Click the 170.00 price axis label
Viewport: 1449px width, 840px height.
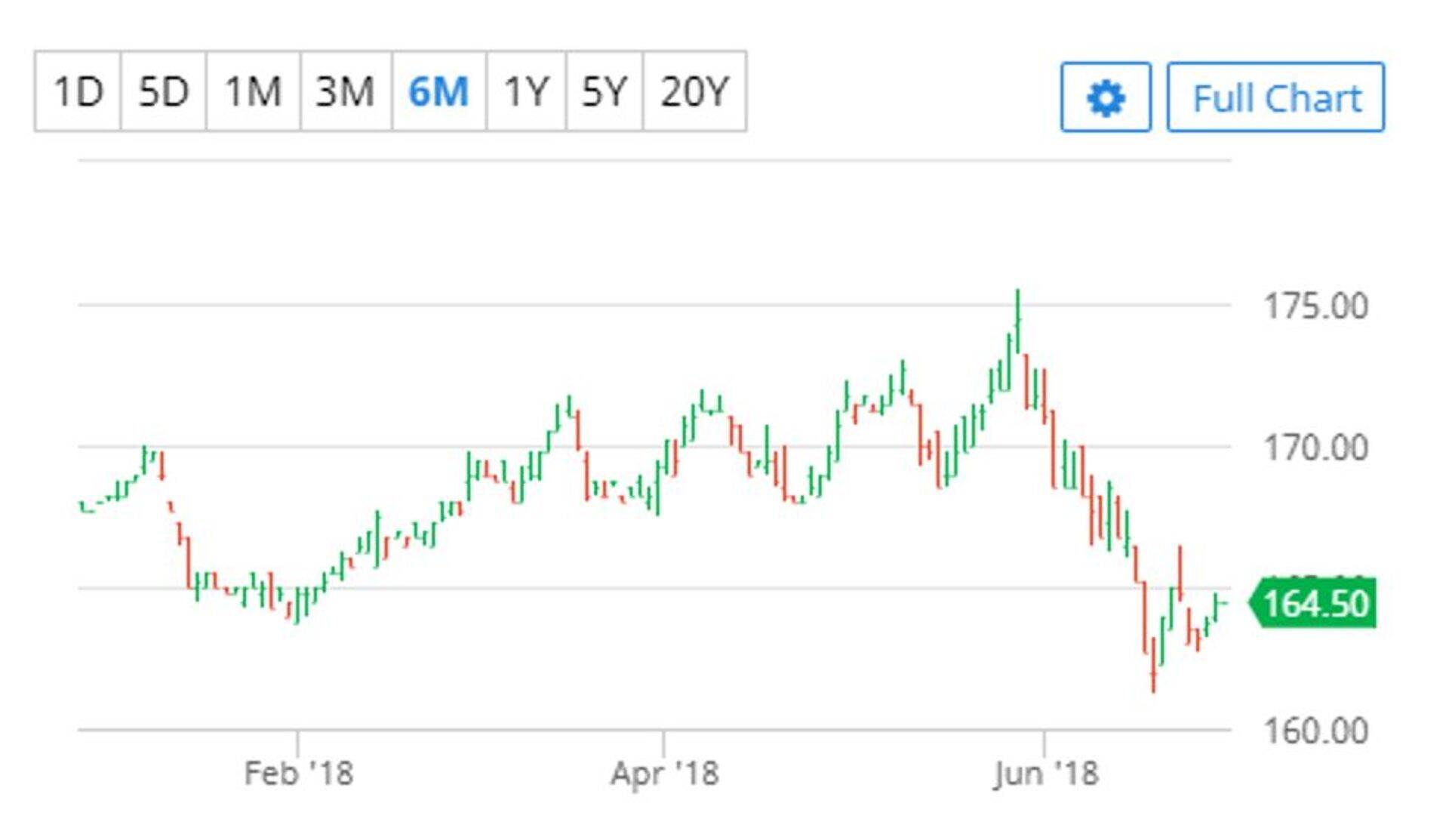(x=1315, y=448)
